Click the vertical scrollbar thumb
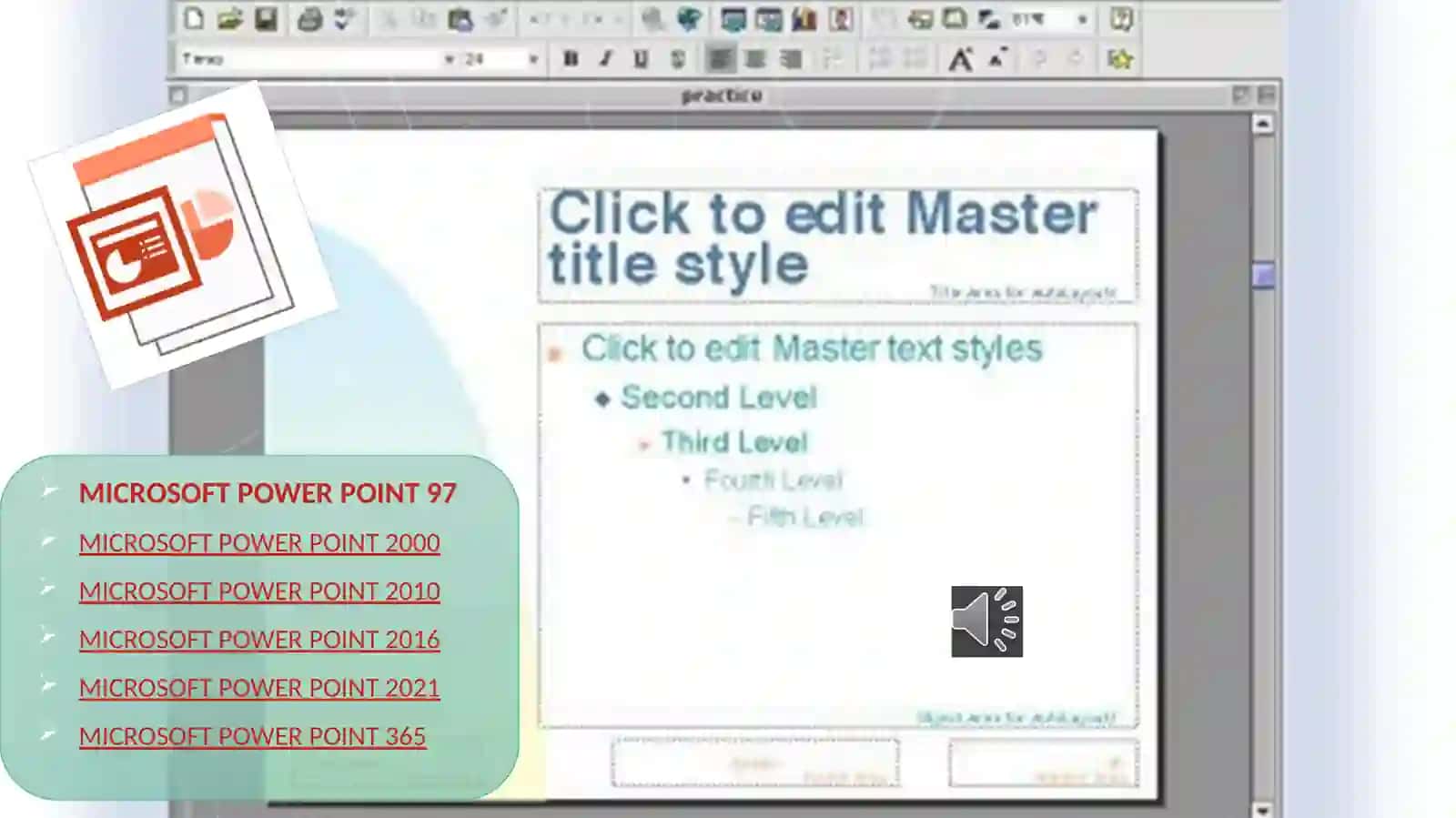 click(1262, 275)
